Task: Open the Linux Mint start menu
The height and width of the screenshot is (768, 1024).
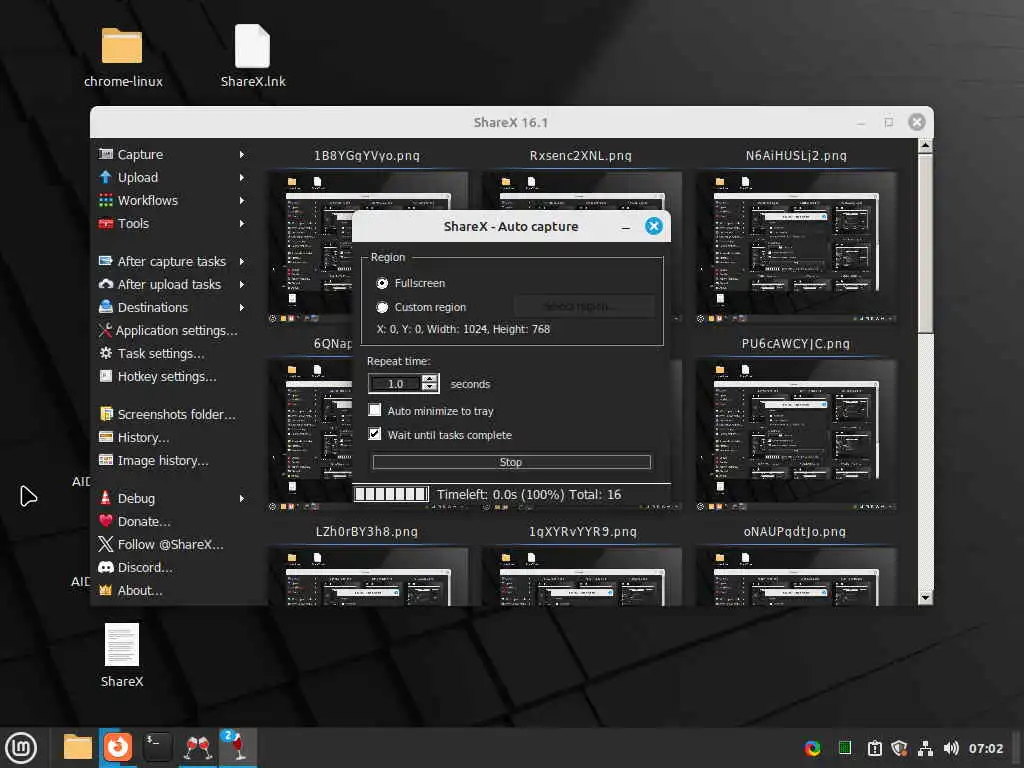Action: click(22, 748)
